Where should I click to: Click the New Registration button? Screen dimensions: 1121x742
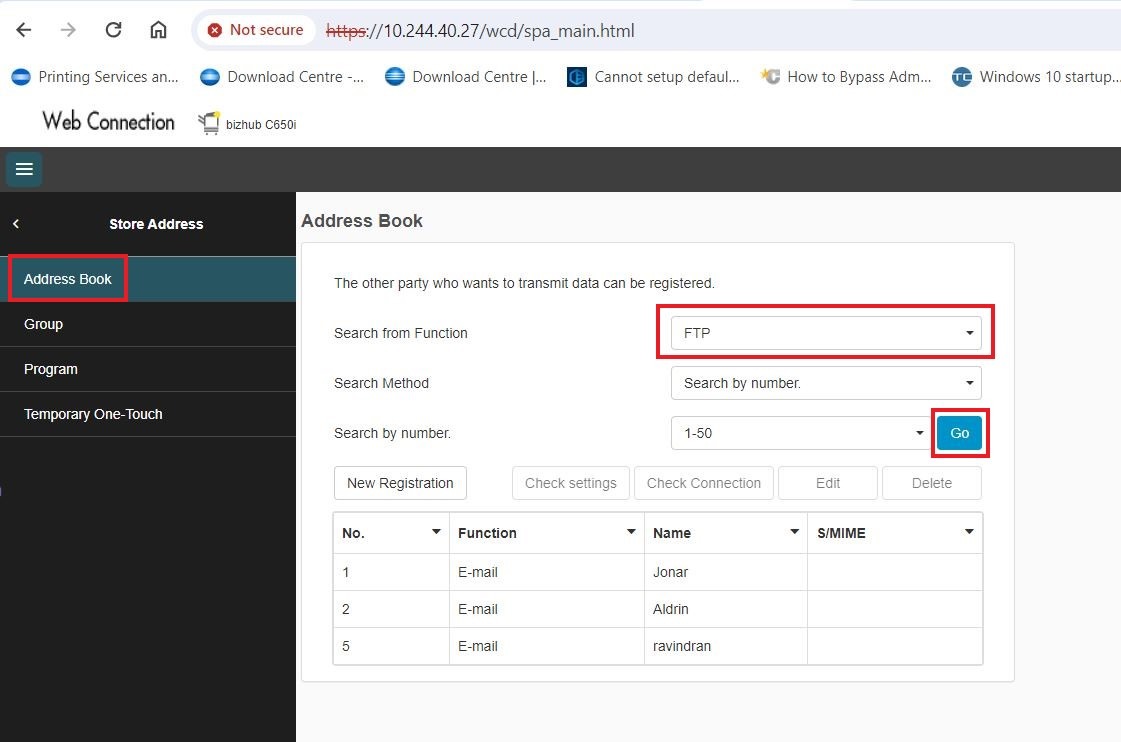click(400, 483)
